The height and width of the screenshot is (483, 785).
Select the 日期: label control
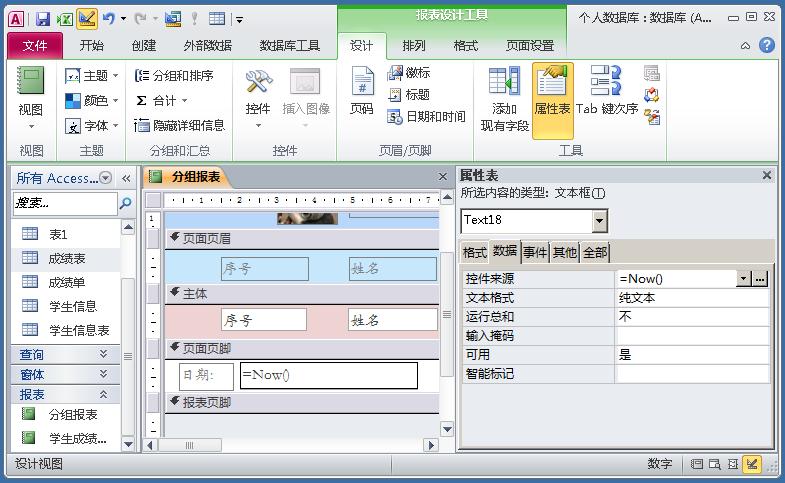point(206,376)
